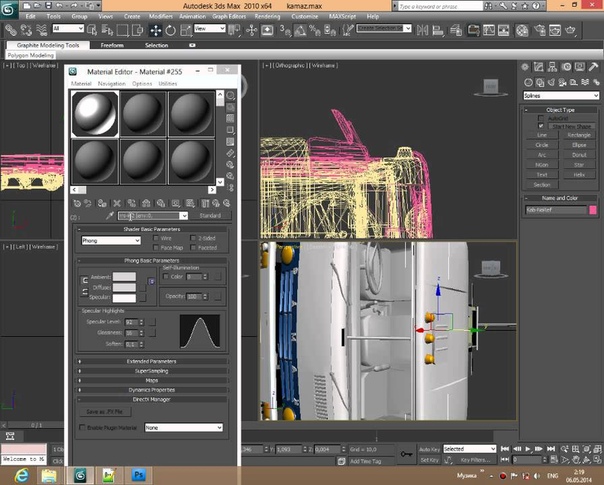Image resolution: width=604 pixels, height=485 pixels.
Task: Click the Diffuse color swatch
Action: (x=124, y=287)
